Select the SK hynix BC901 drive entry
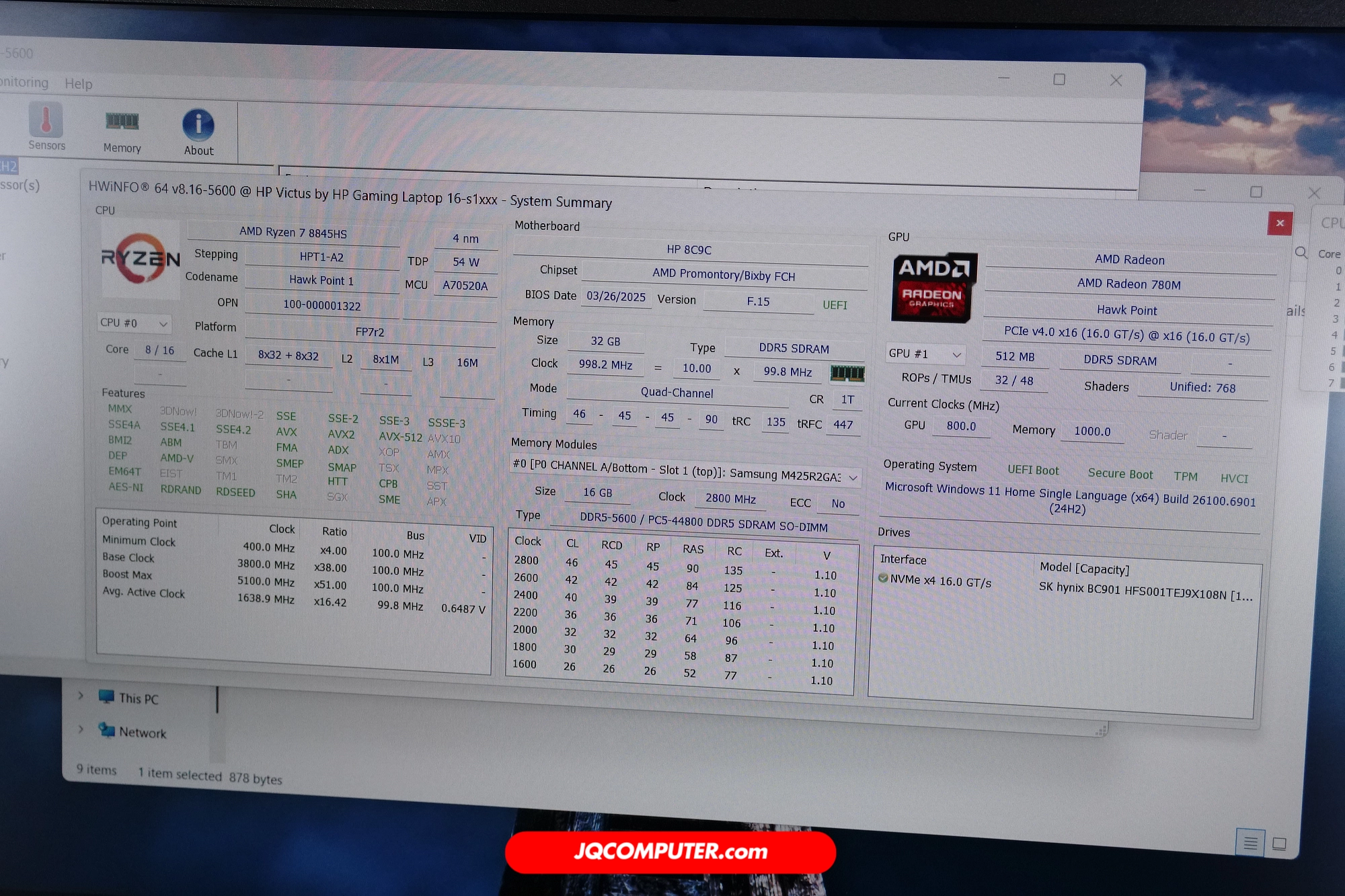 tap(1145, 592)
